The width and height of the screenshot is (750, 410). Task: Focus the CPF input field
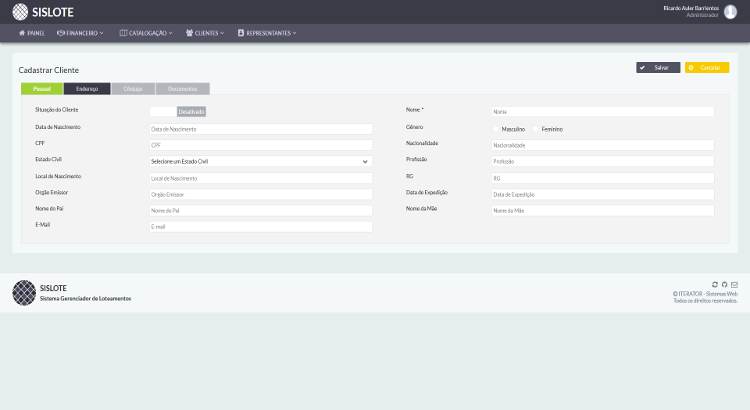pyautogui.click(x=261, y=145)
